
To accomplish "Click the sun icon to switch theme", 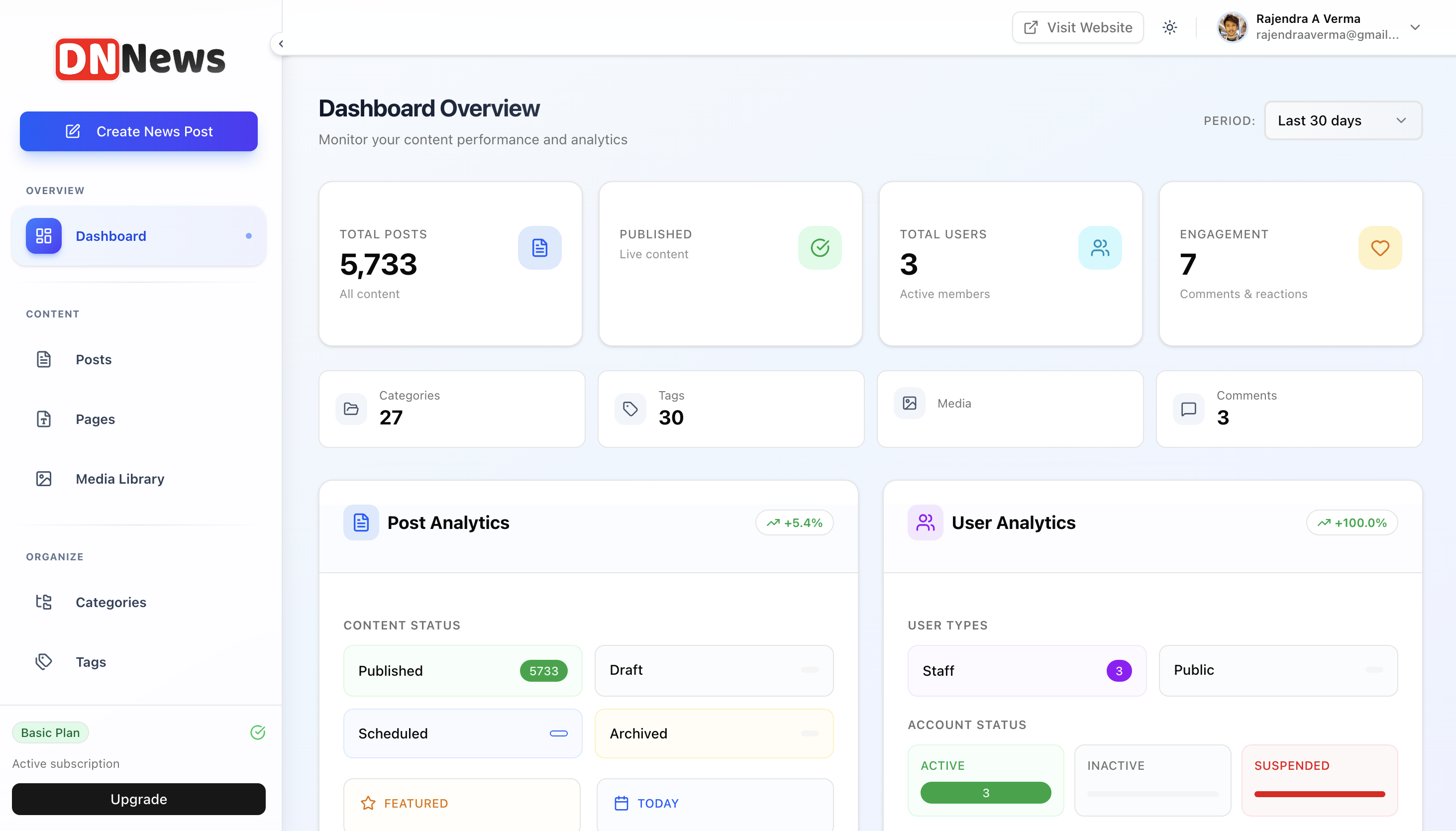I will (x=1170, y=27).
